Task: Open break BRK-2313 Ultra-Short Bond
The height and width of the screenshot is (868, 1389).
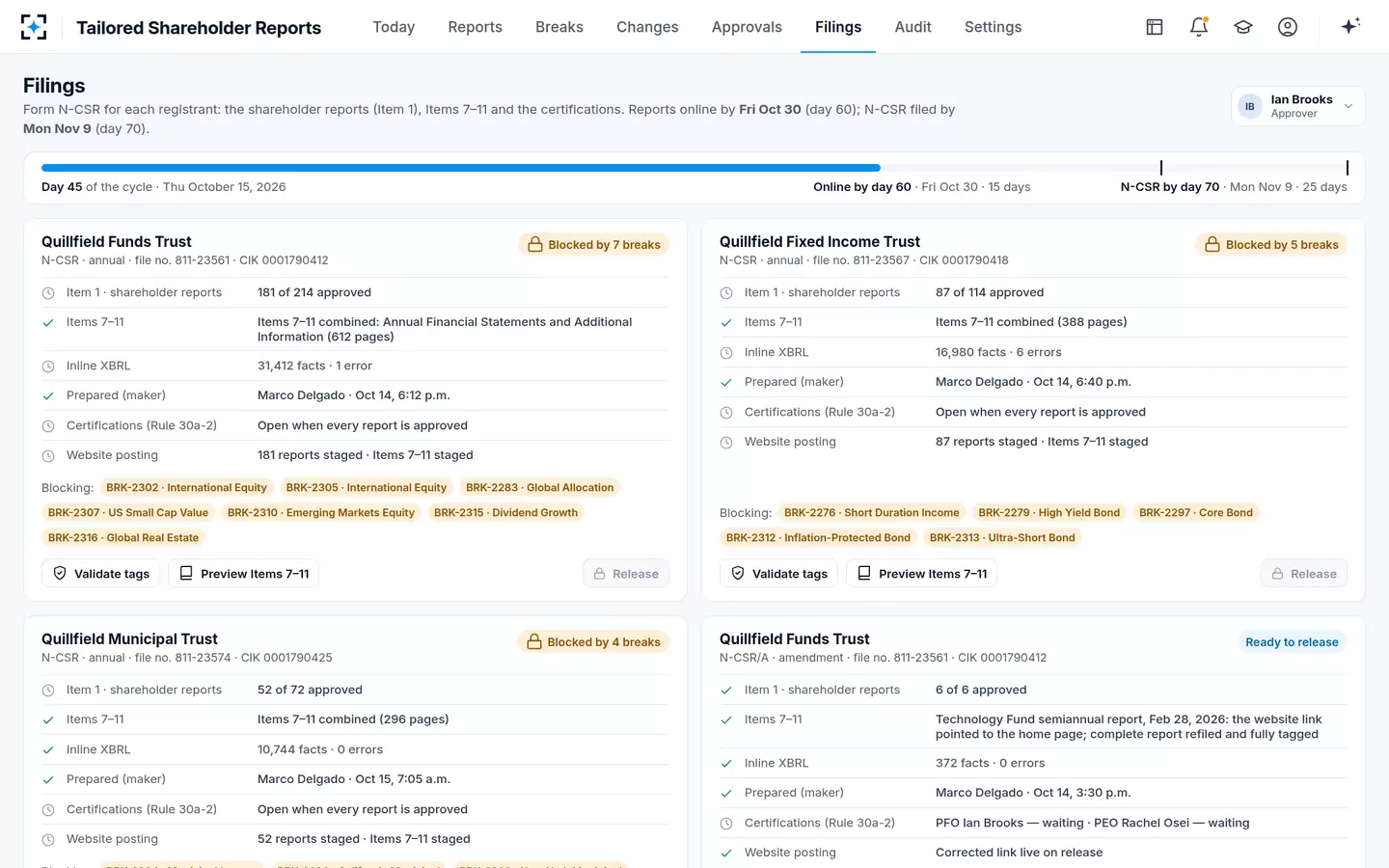Action: [1002, 538]
